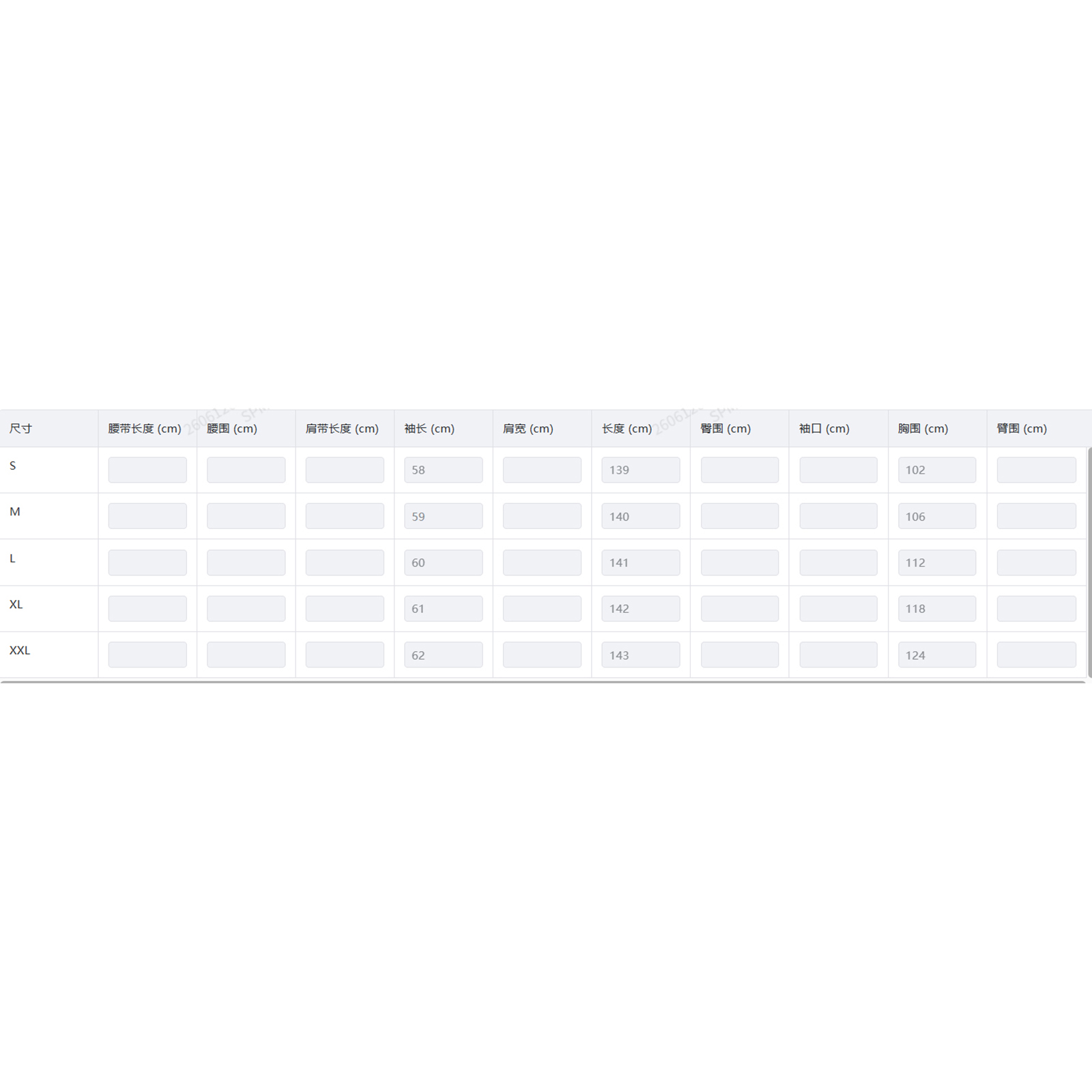This screenshot has width=1092, height=1092.
Task: Click the M row 长度 field showing 140
Action: tap(640, 517)
